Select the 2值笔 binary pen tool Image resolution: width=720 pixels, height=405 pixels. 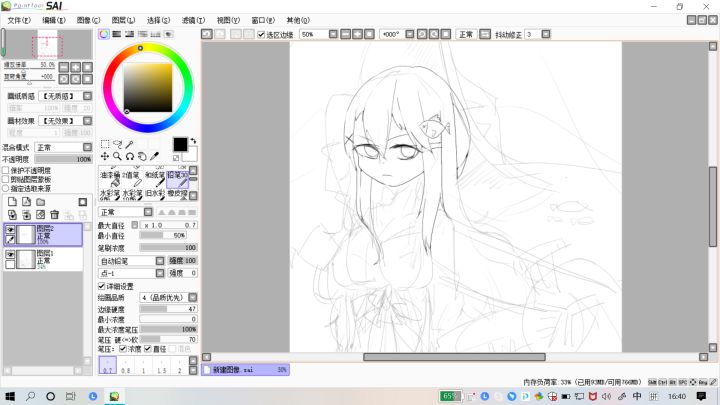(x=133, y=178)
